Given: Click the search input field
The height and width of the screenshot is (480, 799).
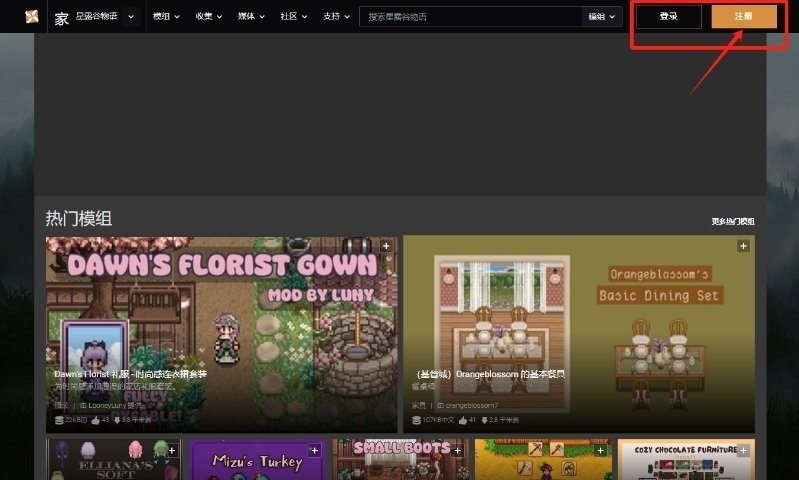Looking at the screenshot, I should click(x=470, y=17).
